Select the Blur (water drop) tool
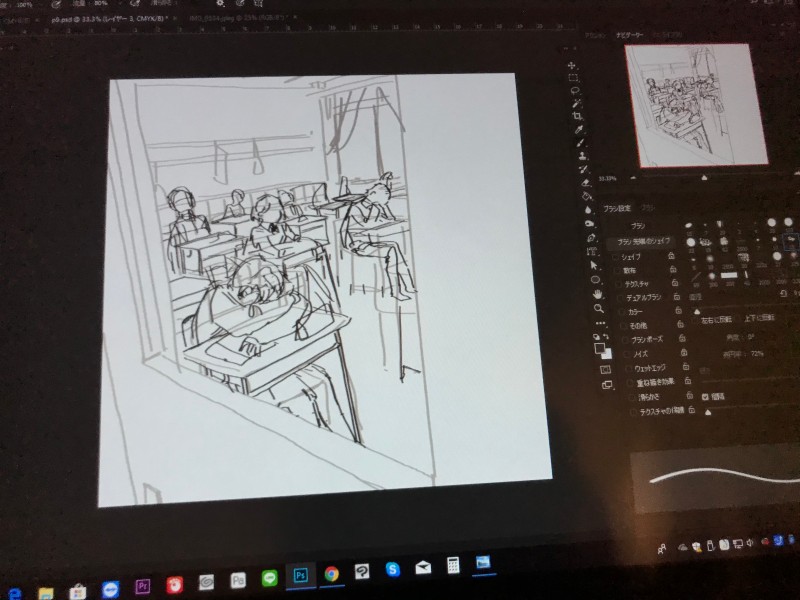 (588, 210)
